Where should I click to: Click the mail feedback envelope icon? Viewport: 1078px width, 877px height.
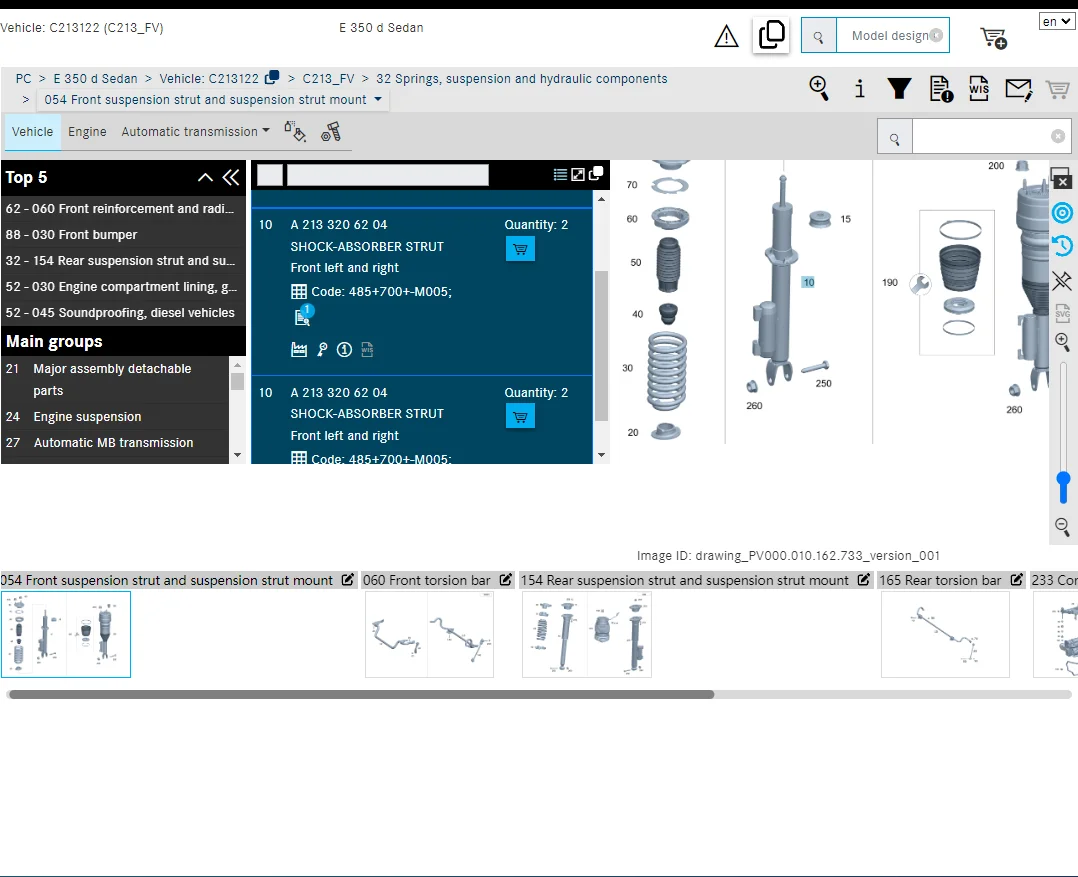1018,89
